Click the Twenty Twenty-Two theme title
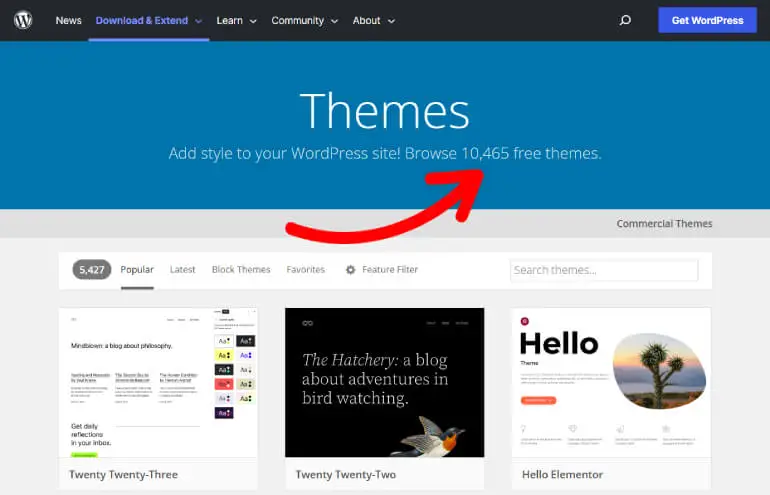 [346, 475]
